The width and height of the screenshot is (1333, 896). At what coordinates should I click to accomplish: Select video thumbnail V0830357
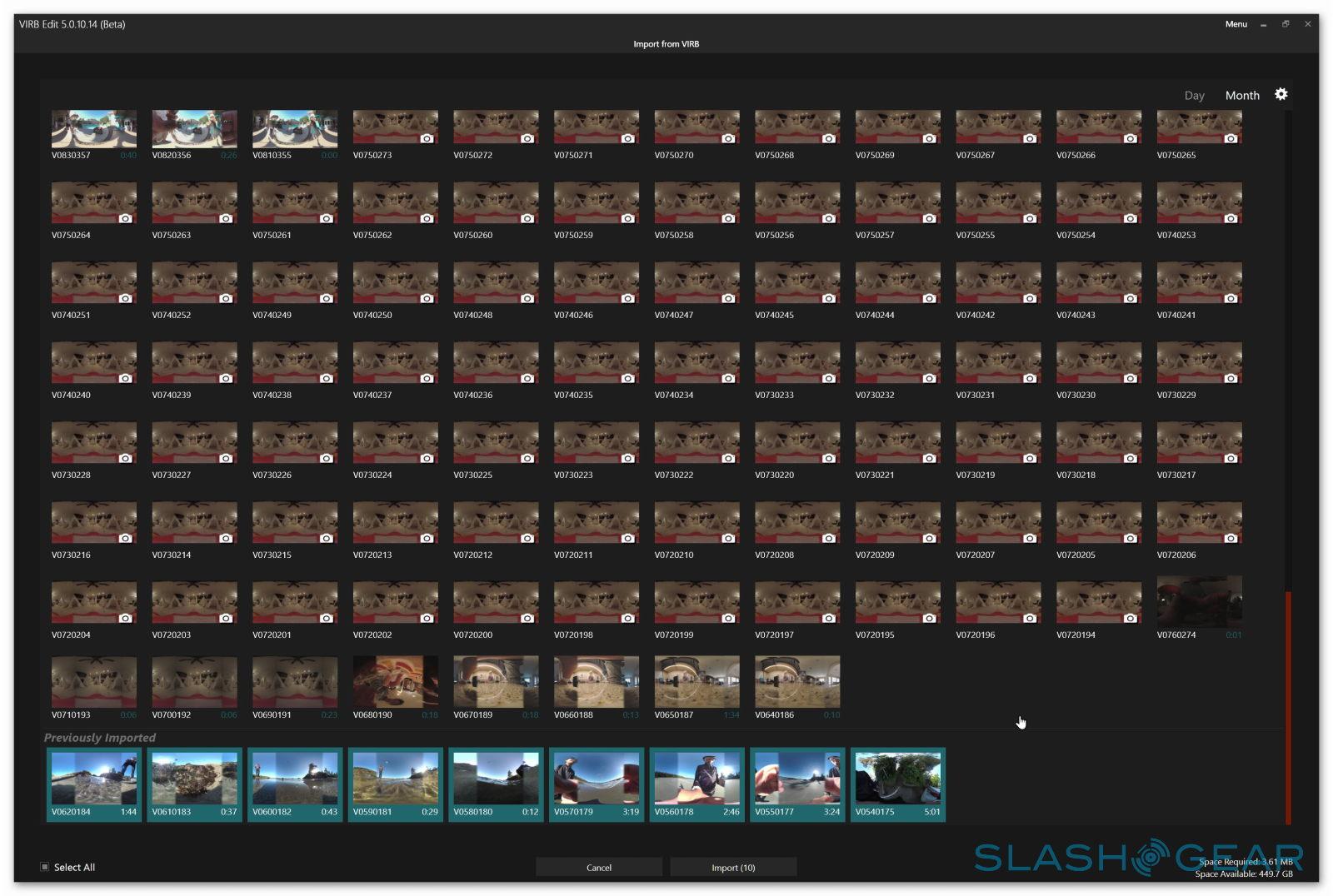point(94,128)
